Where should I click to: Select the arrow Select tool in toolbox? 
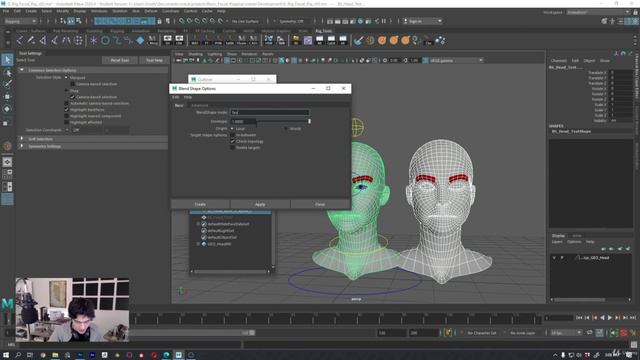tap(7, 60)
